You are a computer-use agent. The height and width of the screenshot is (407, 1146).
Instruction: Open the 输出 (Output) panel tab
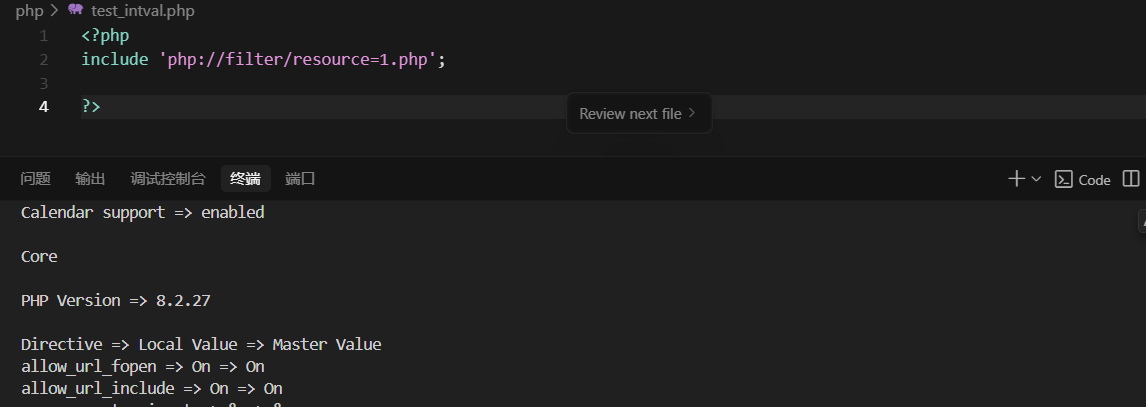pyautogui.click(x=90, y=179)
